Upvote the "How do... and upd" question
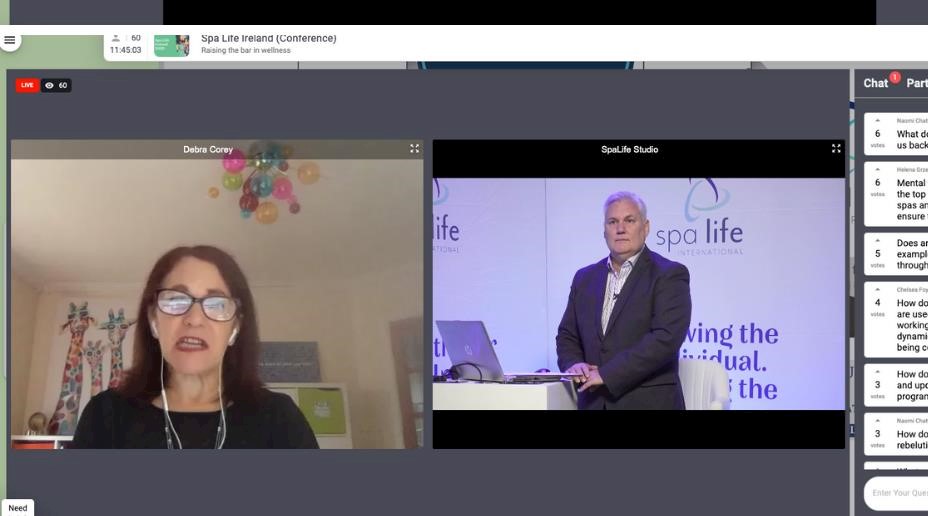Viewport: 928px width, 516px height. (878, 372)
